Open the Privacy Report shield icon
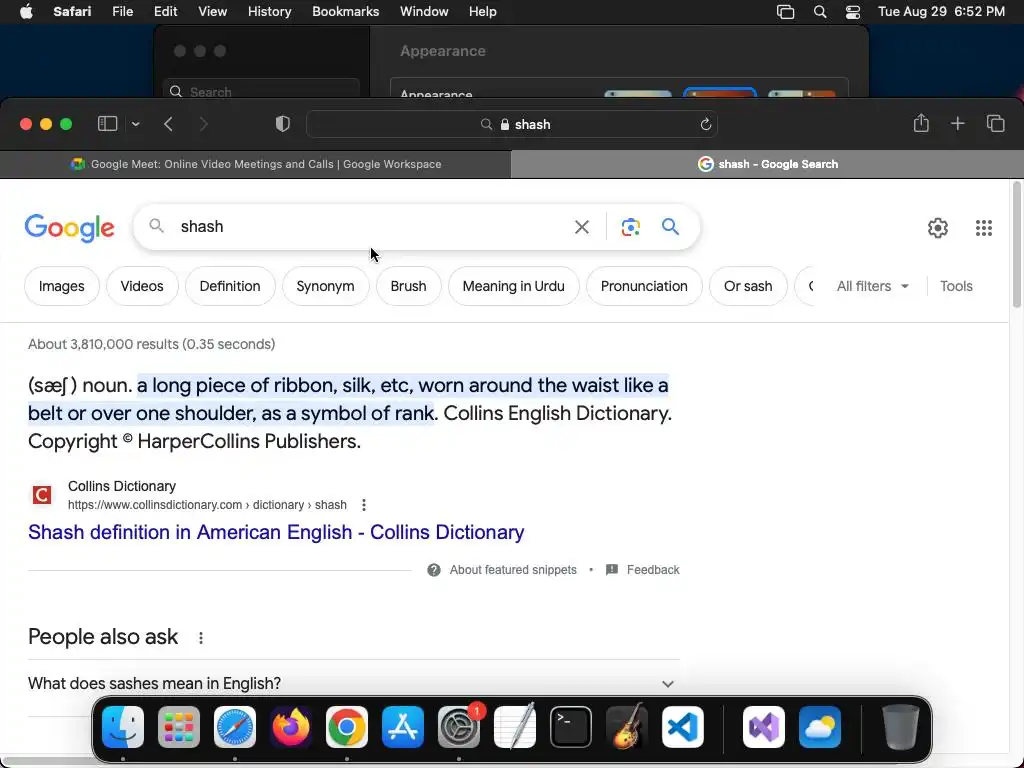 pyautogui.click(x=282, y=124)
